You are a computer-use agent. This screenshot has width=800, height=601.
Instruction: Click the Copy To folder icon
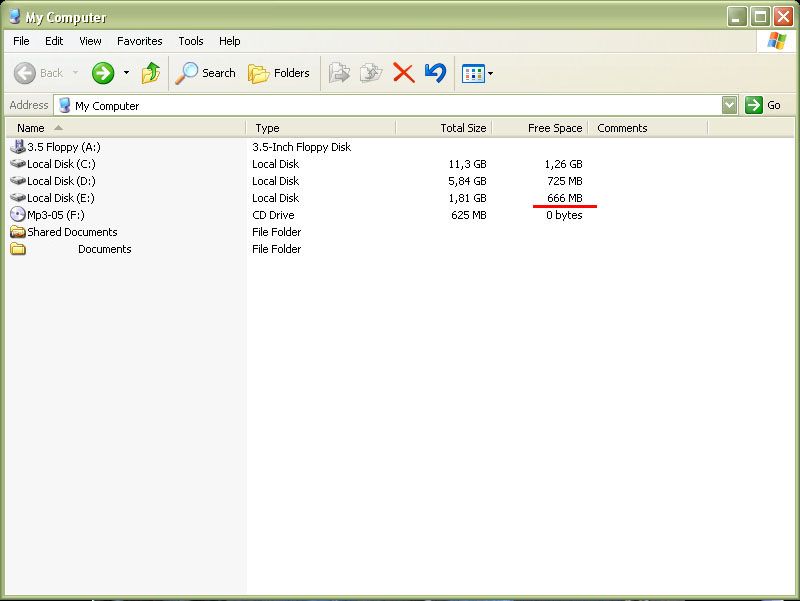point(371,73)
